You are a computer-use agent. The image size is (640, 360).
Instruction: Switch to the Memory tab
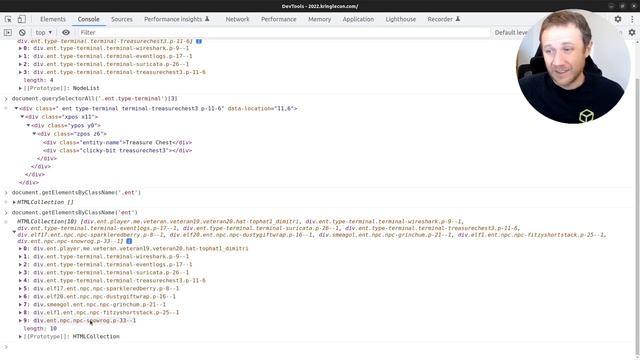320,19
